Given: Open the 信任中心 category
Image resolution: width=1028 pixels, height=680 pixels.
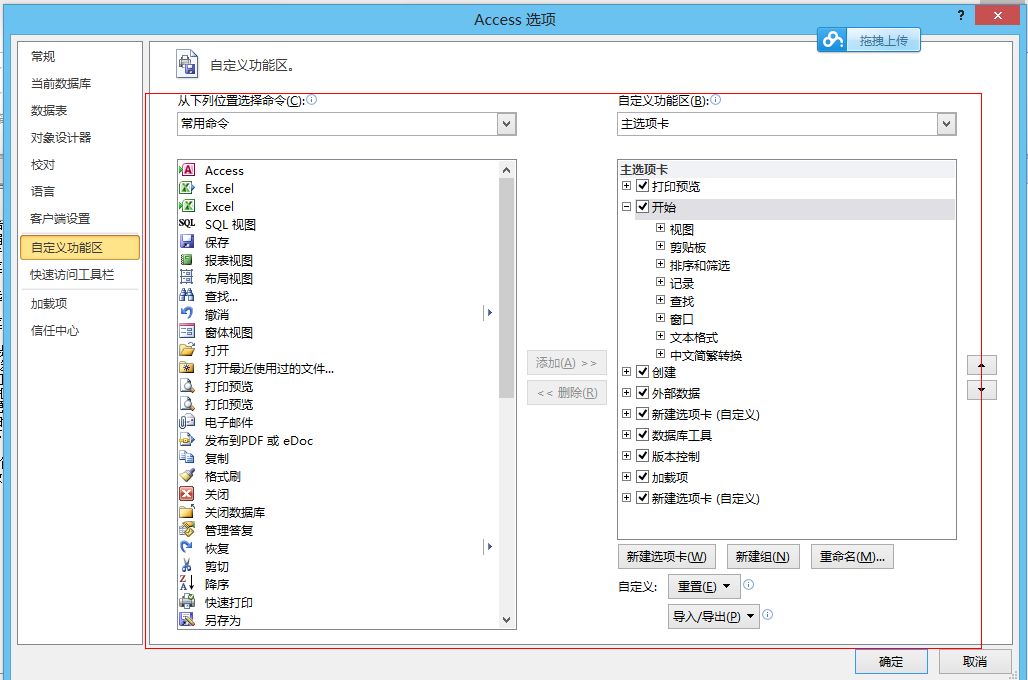Looking at the screenshot, I should click(55, 330).
